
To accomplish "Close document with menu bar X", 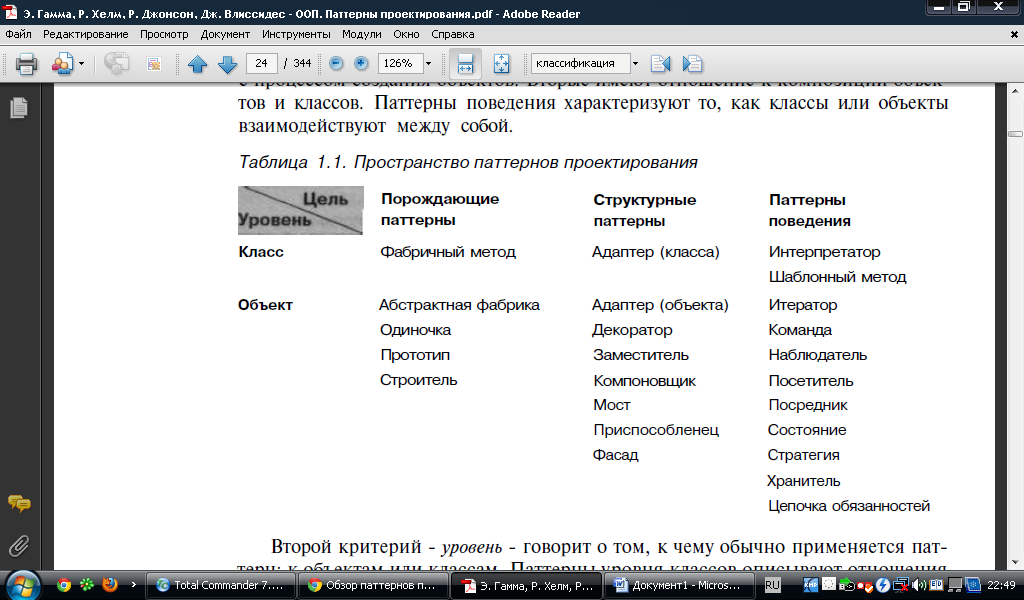I will pyautogui.click(x=1014, y=34).
